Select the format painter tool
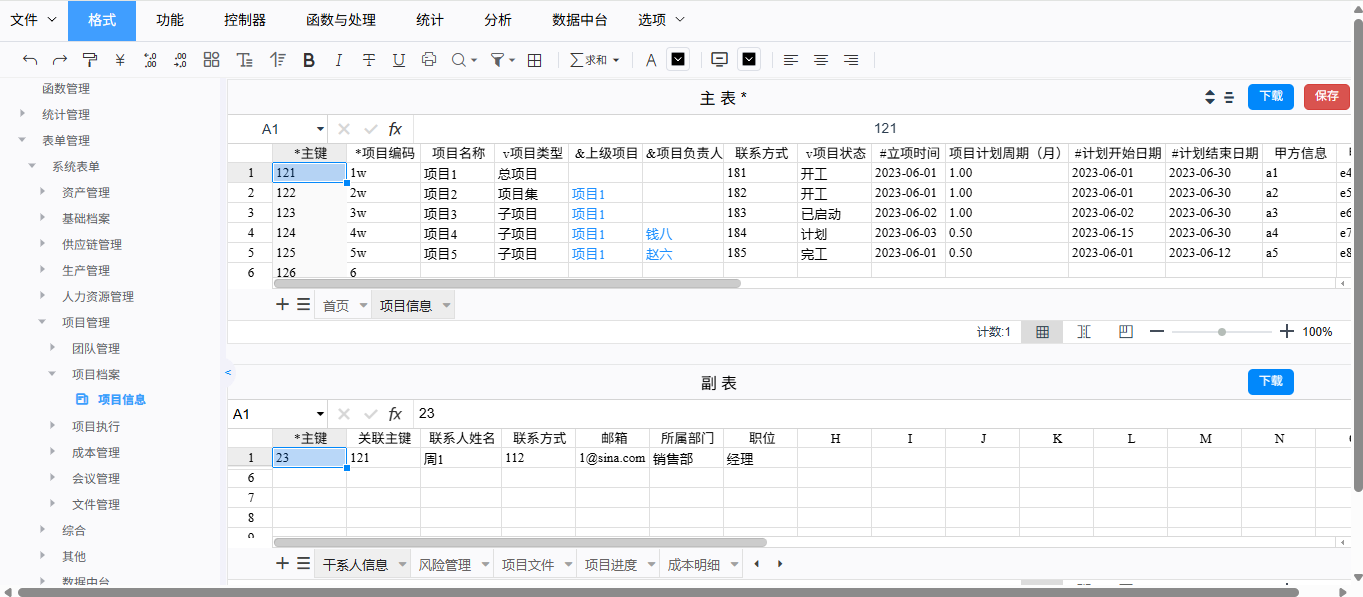 pos(90,60)
